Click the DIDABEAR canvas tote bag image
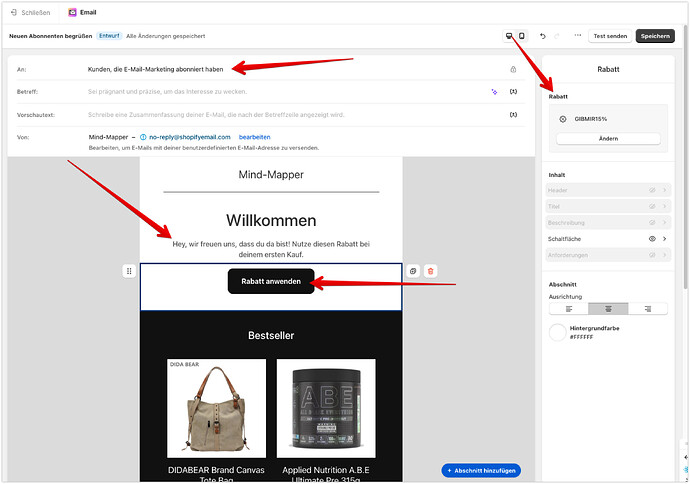Viewport: 690px width, 484px height. point(217,408)
